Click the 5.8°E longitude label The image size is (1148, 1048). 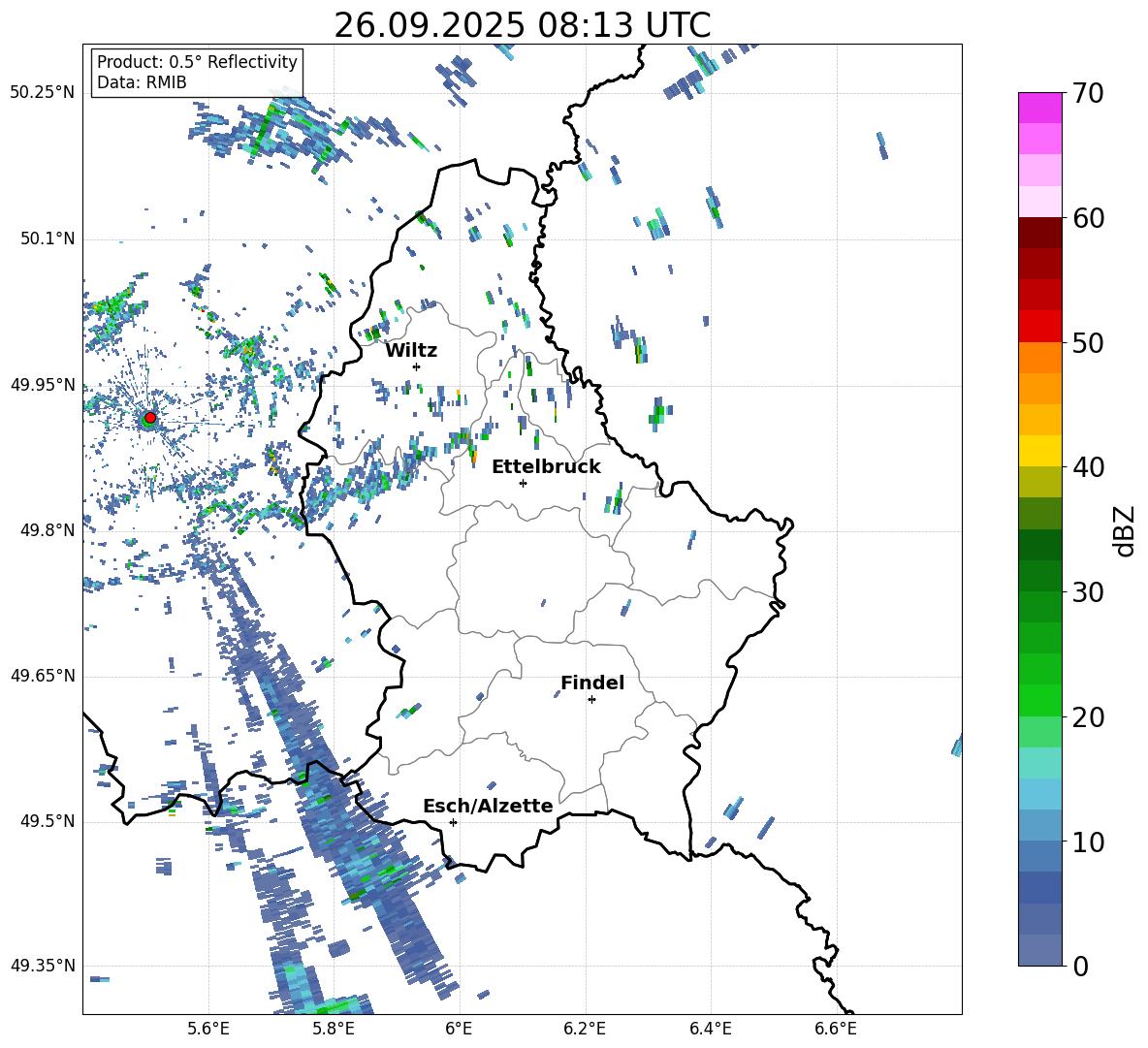(x=334, y=1029)
